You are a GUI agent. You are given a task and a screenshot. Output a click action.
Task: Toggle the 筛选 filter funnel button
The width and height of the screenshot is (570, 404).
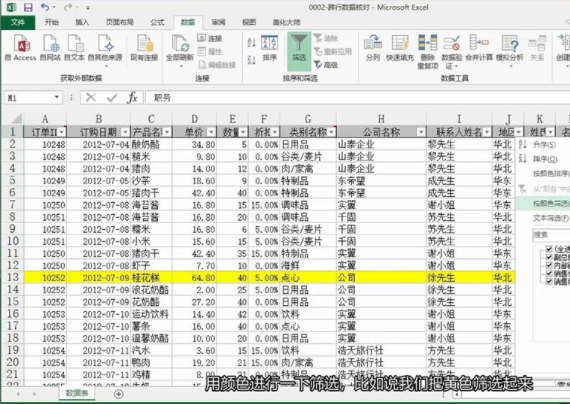point(299,51)
